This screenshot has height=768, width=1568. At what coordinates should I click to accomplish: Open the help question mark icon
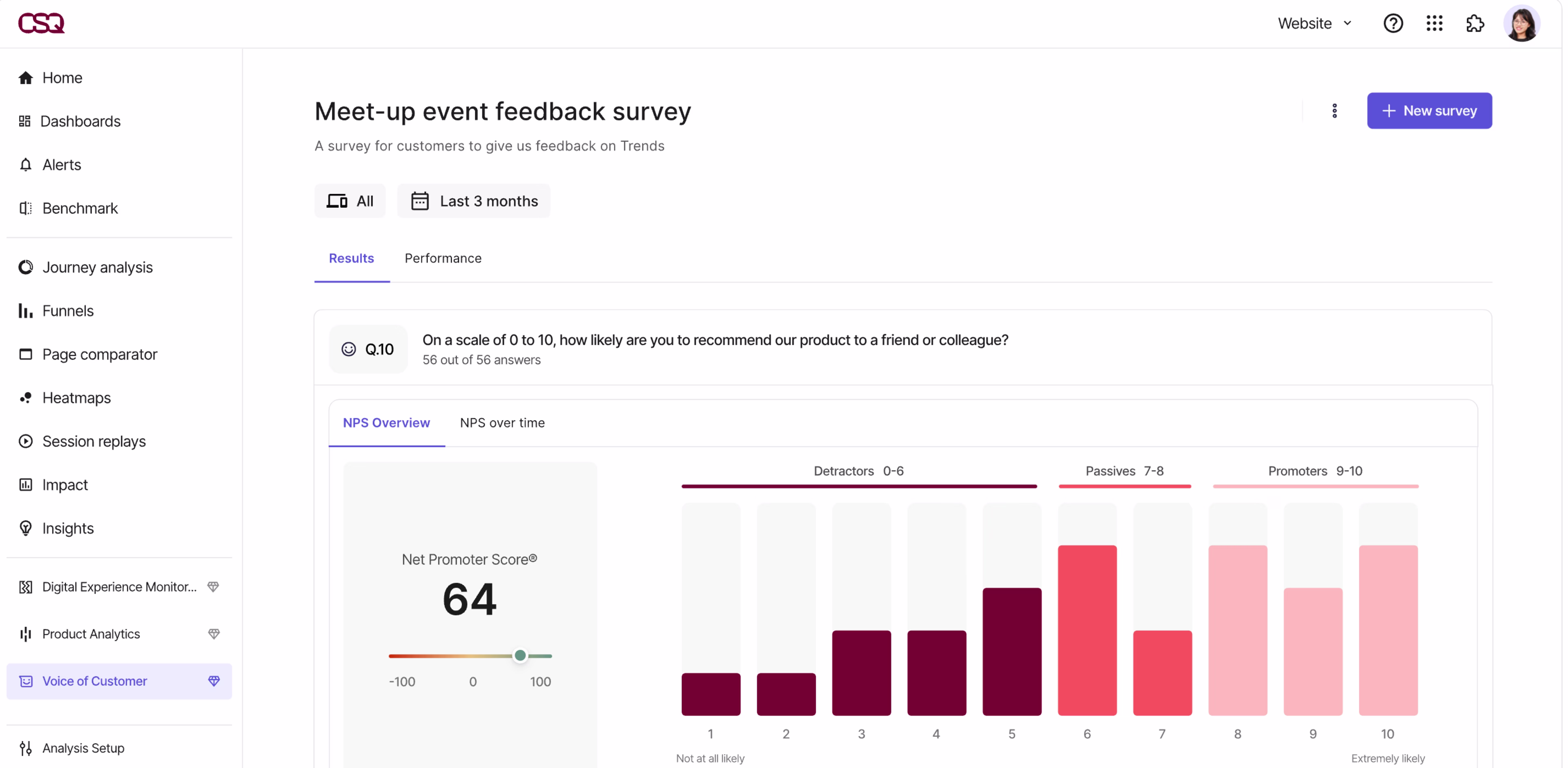coord(1393,23)
